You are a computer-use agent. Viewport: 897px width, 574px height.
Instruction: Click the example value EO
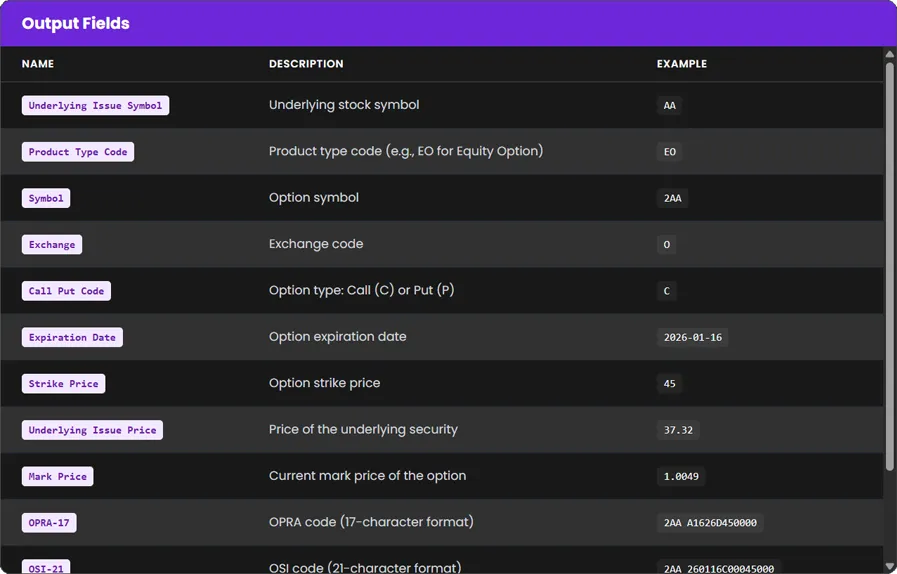(x=669, y=152)
